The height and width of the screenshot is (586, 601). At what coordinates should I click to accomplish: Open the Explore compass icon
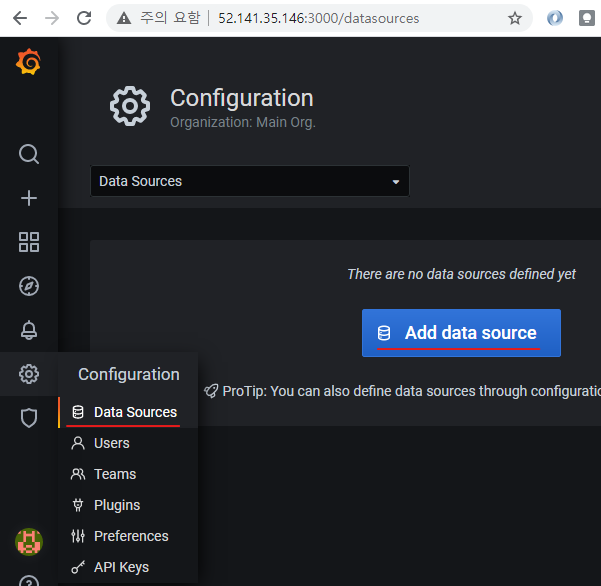pos(29,286)
